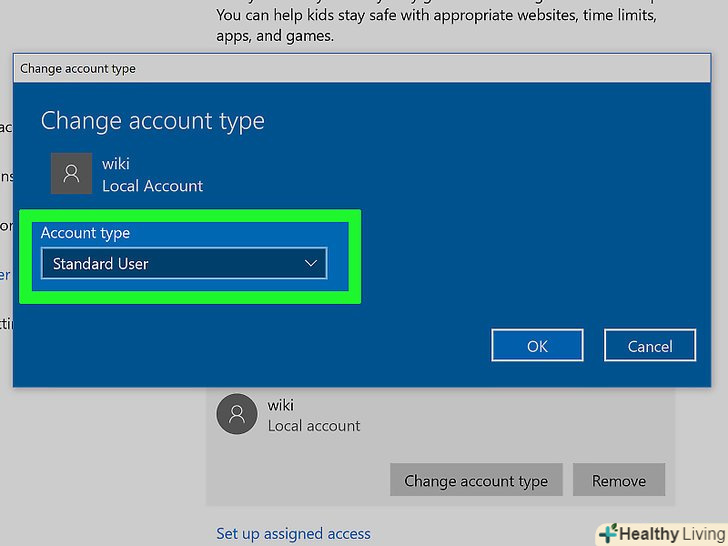Open the Set up assigned access link
Image resolution: width=728 pixels, height=546 pixels.
point(293,534)
